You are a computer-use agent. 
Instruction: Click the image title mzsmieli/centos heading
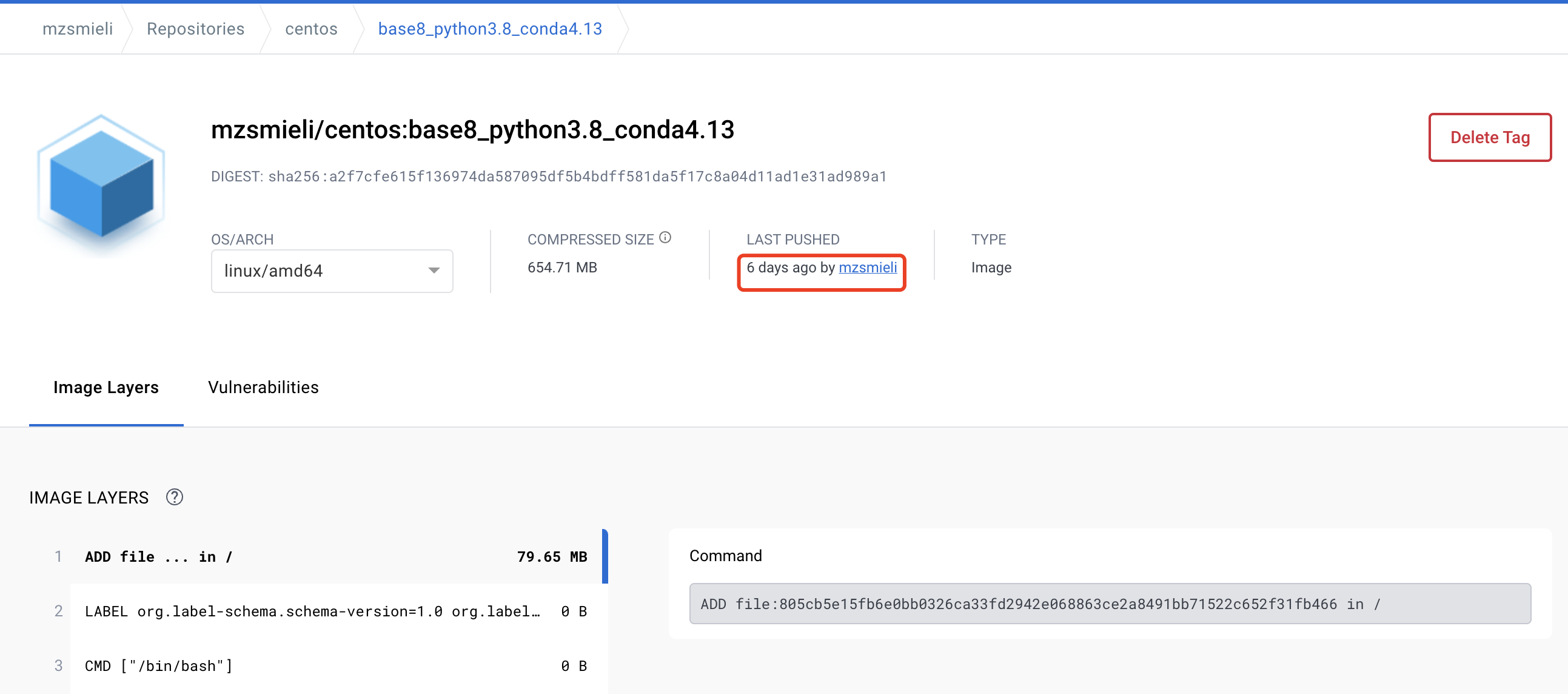point(472,130)
